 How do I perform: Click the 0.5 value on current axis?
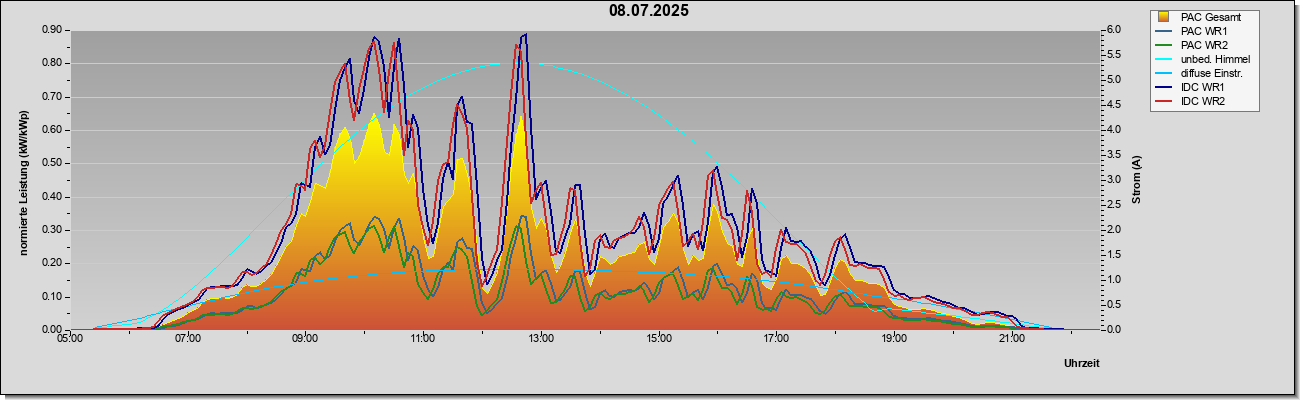point(1113,305)
